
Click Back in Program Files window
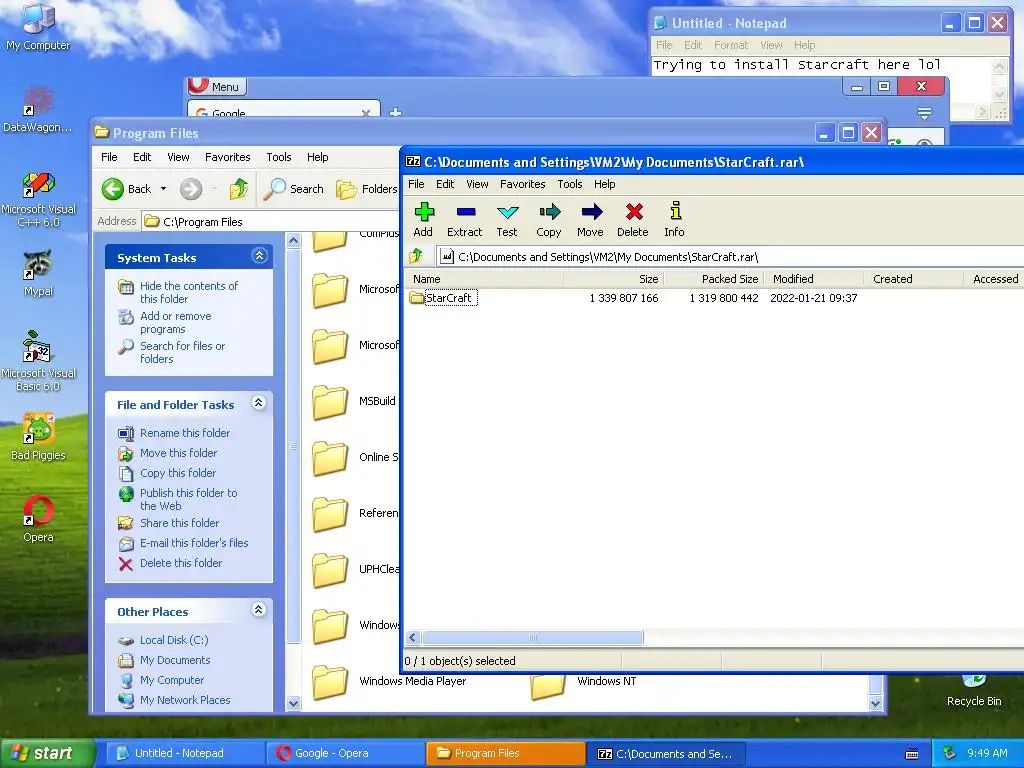[127, 189]
